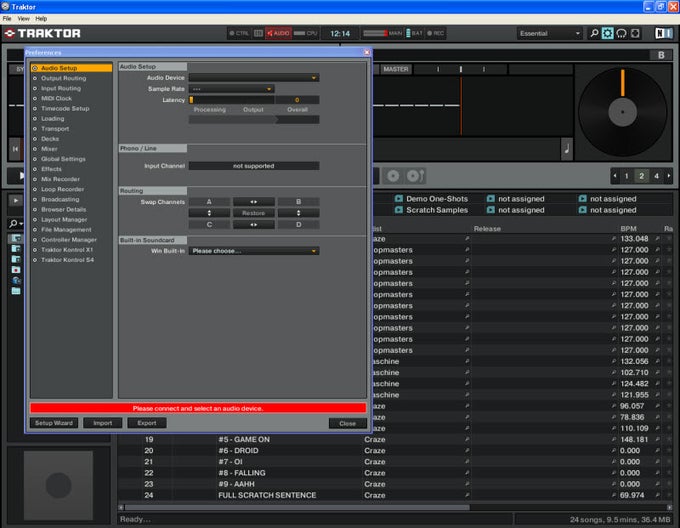Select Browser Details preferences page
Screen dimensions: 680x528
click(x=63, y=209)
